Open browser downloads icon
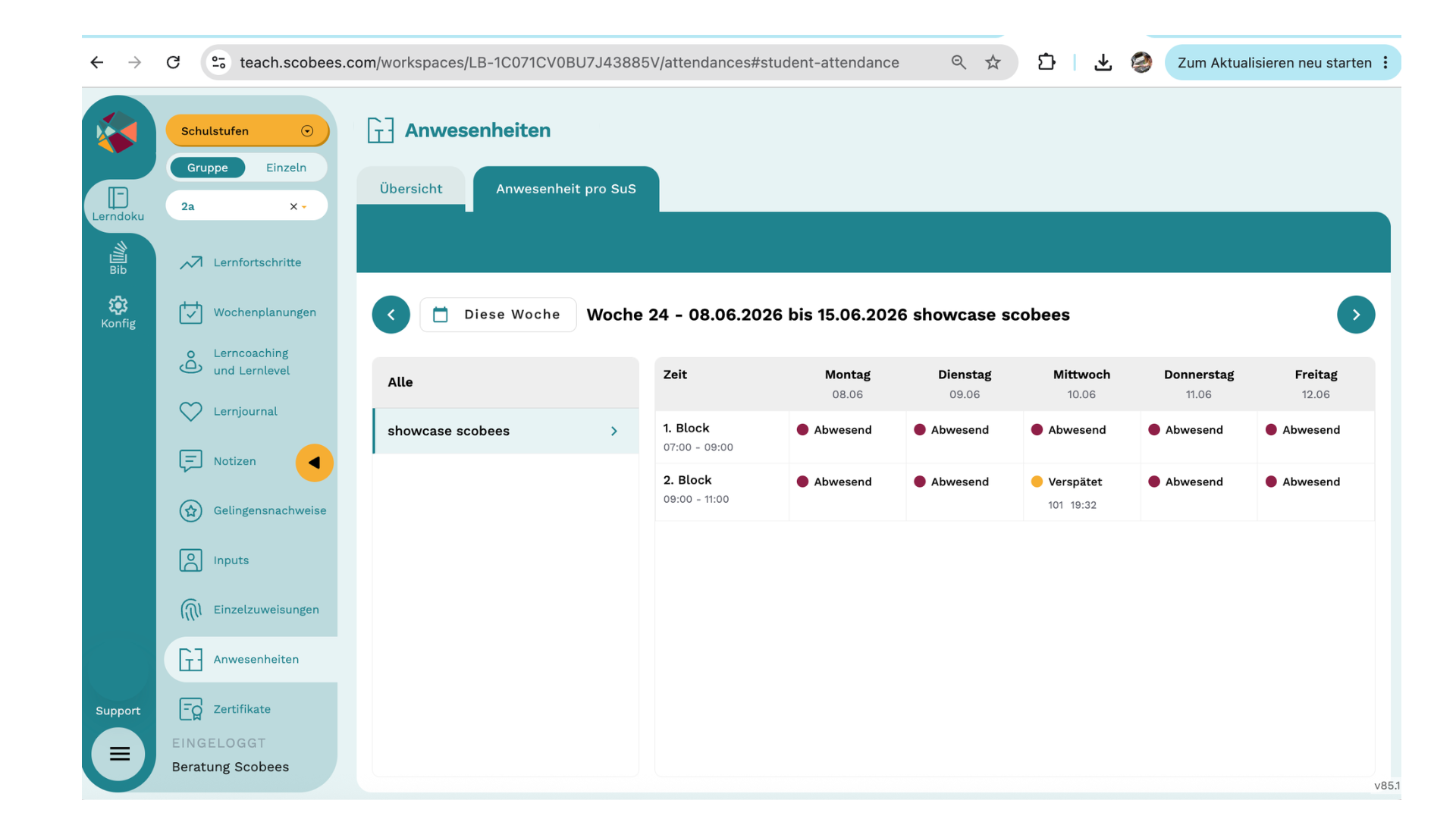The image size is (1456, 819). pyautogui.click(x=1103, y=62)
